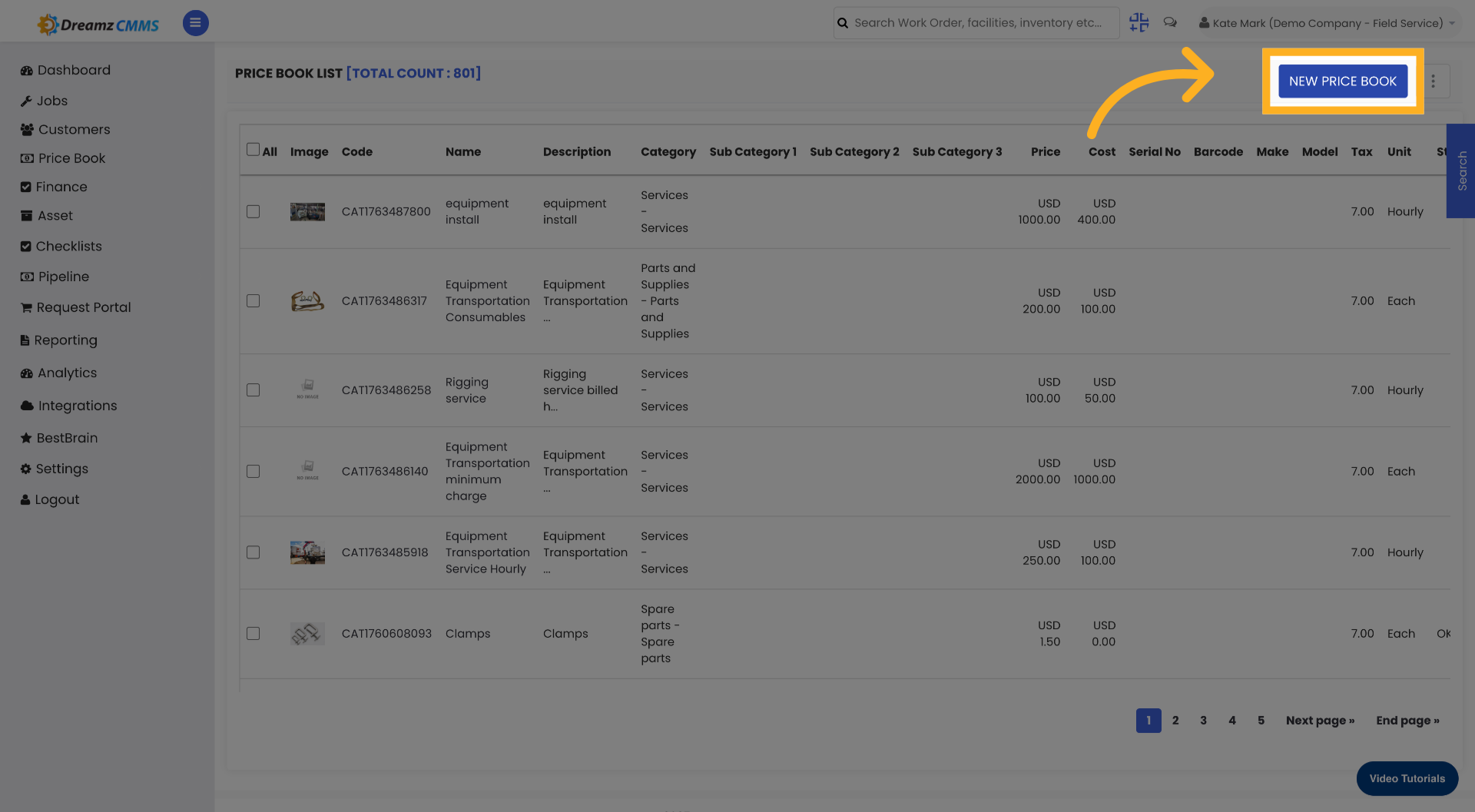Open Equipment Transportation Service Hourly thumbnail
This screenshot has width=1475, height=812.
pyautogui.click(x=307, y=552)
